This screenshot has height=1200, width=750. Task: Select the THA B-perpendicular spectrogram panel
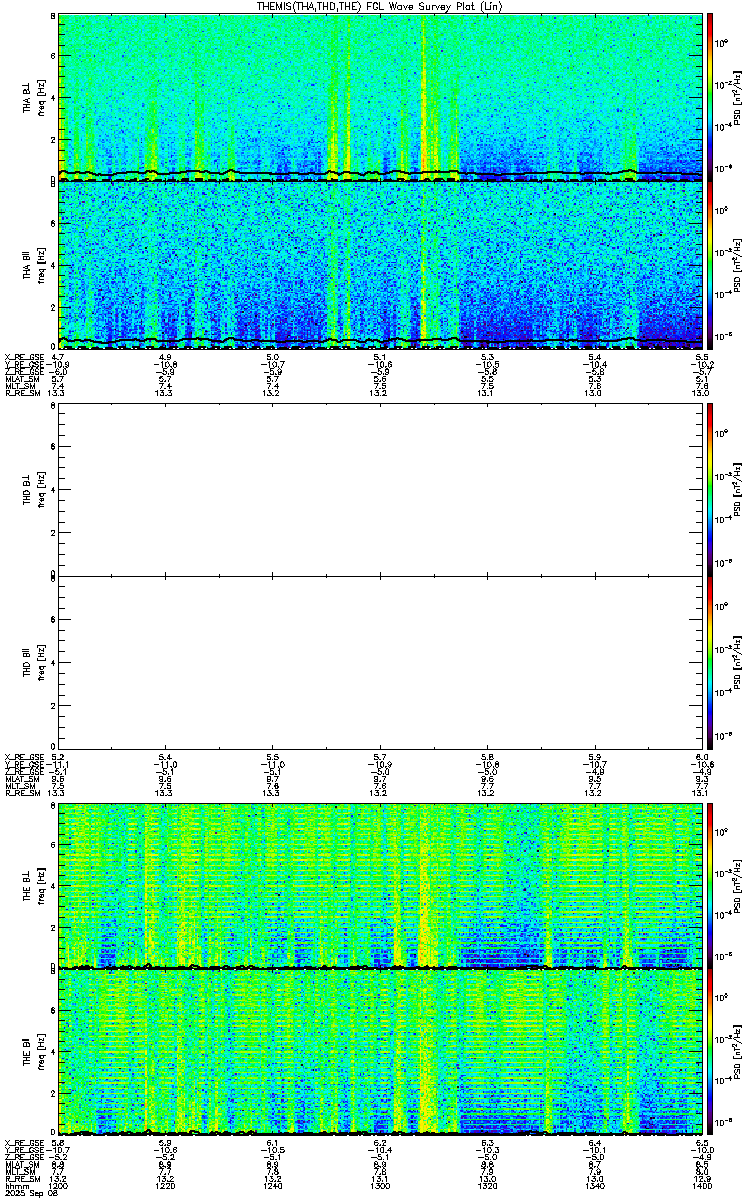point(380,97)
